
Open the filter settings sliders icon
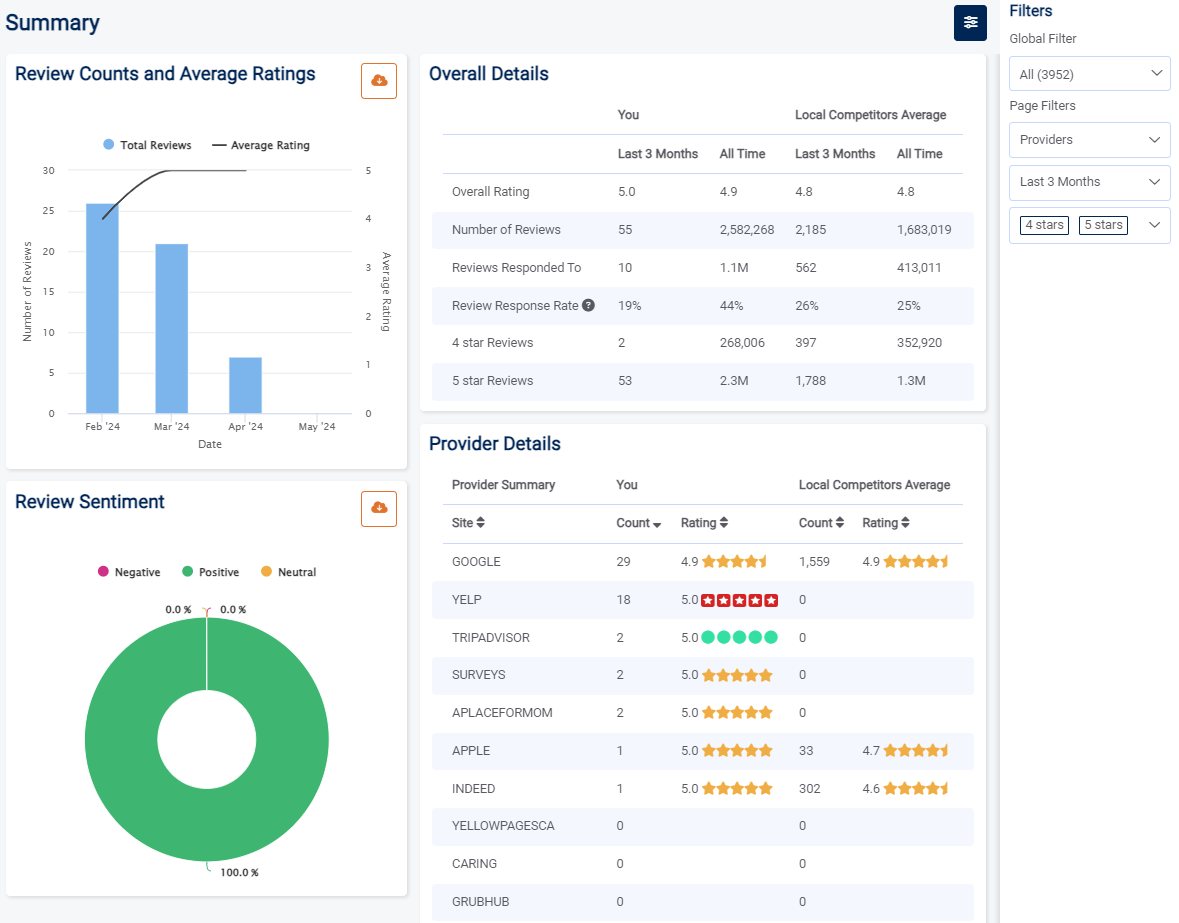point(970,23)
